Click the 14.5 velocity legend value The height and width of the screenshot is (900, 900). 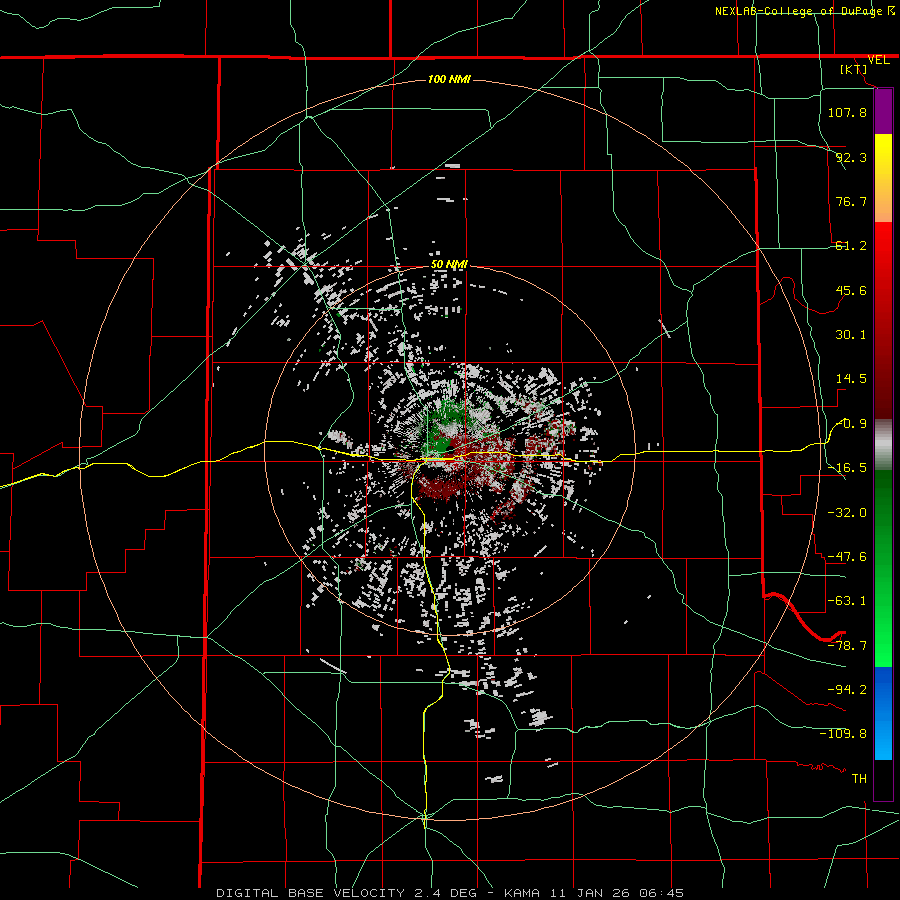(851, 379)
